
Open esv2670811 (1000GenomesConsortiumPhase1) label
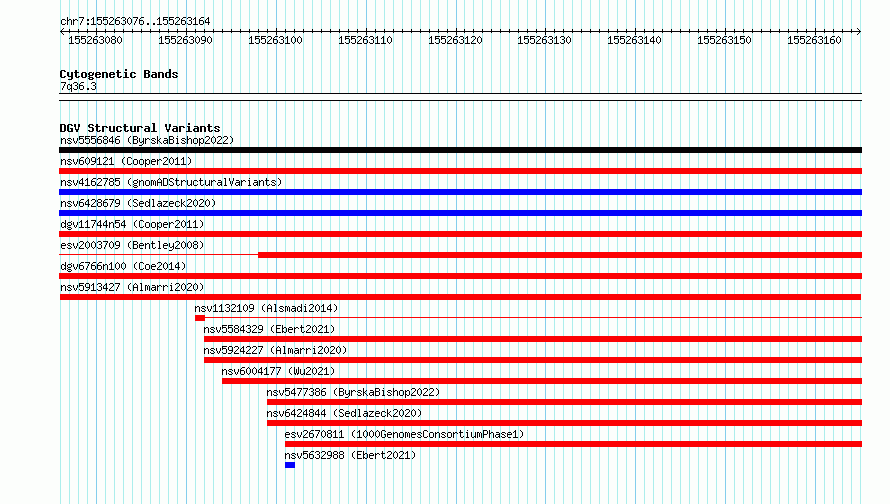point(404,434)
